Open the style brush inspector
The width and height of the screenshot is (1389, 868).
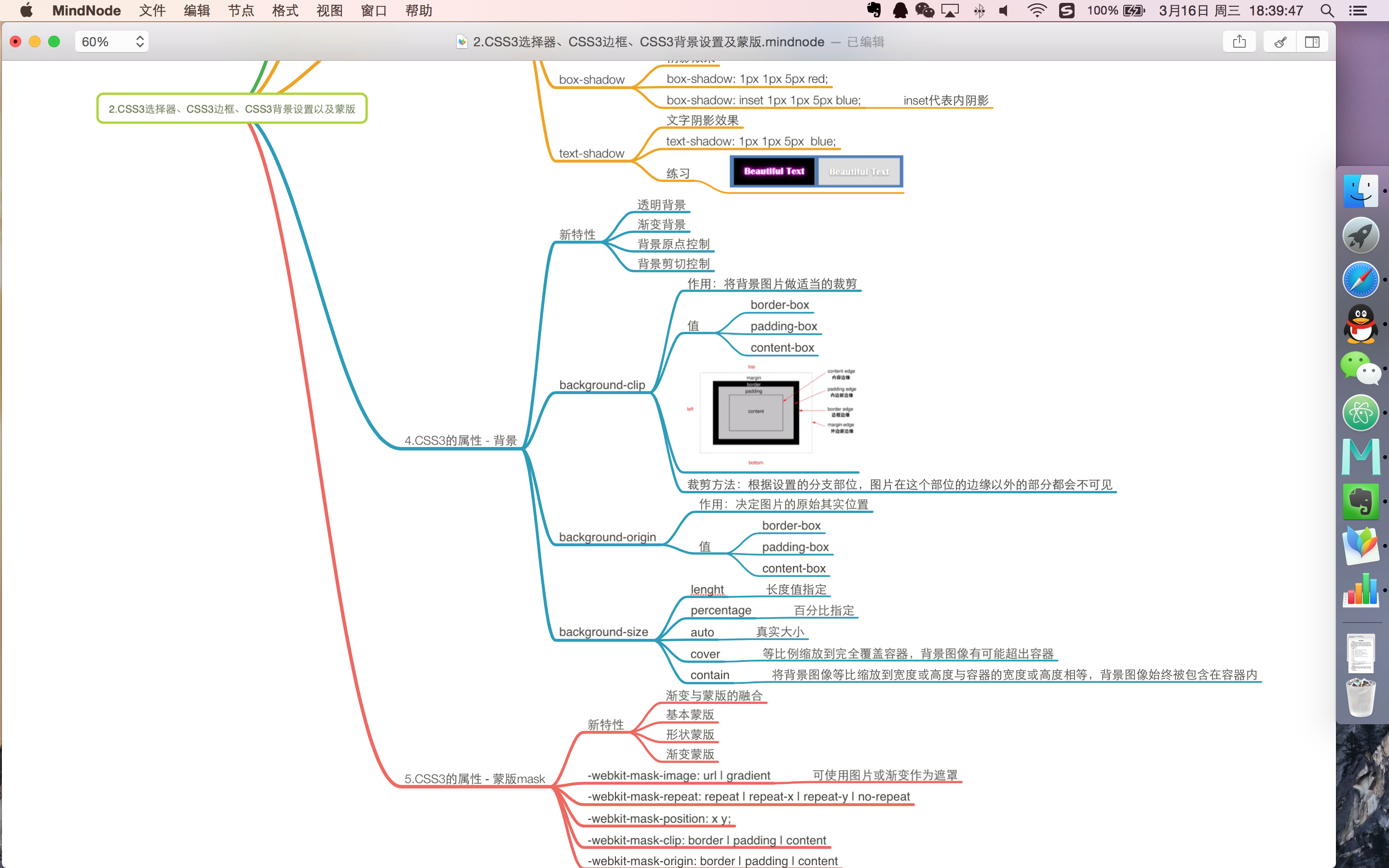tap(1280, 42)
